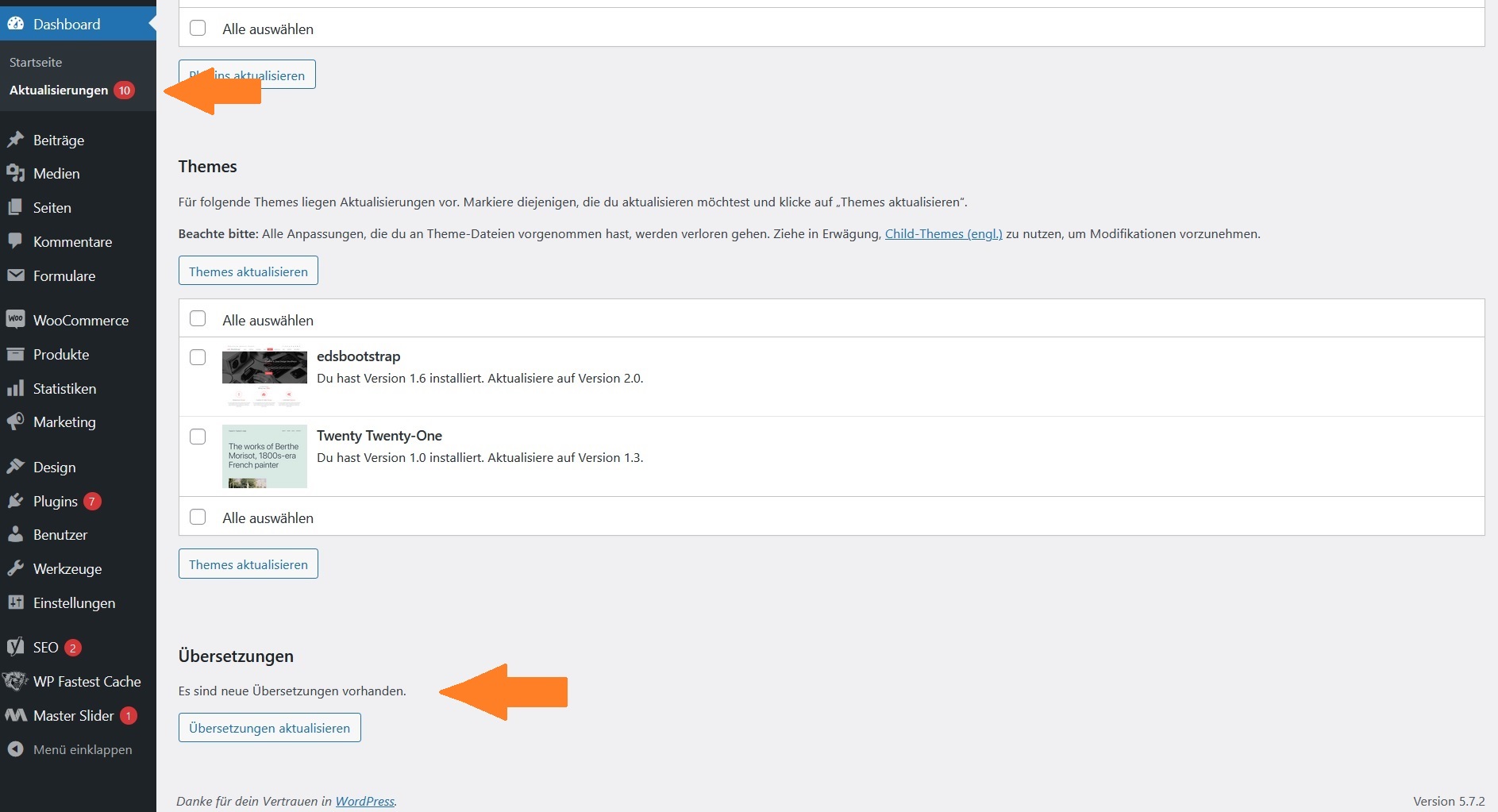Click the Version 5.7.2 footer text
Image resolution: width=1498 pixels, height=812 pixels.
[x=1449, y=801]
